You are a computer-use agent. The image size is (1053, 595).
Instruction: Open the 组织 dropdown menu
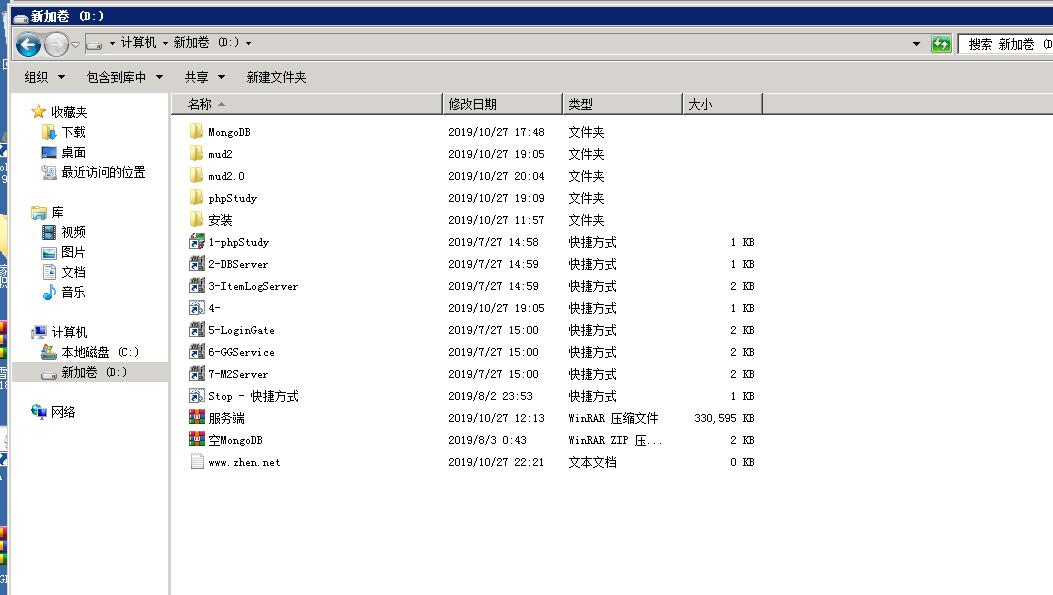click(x=44, y=77)
